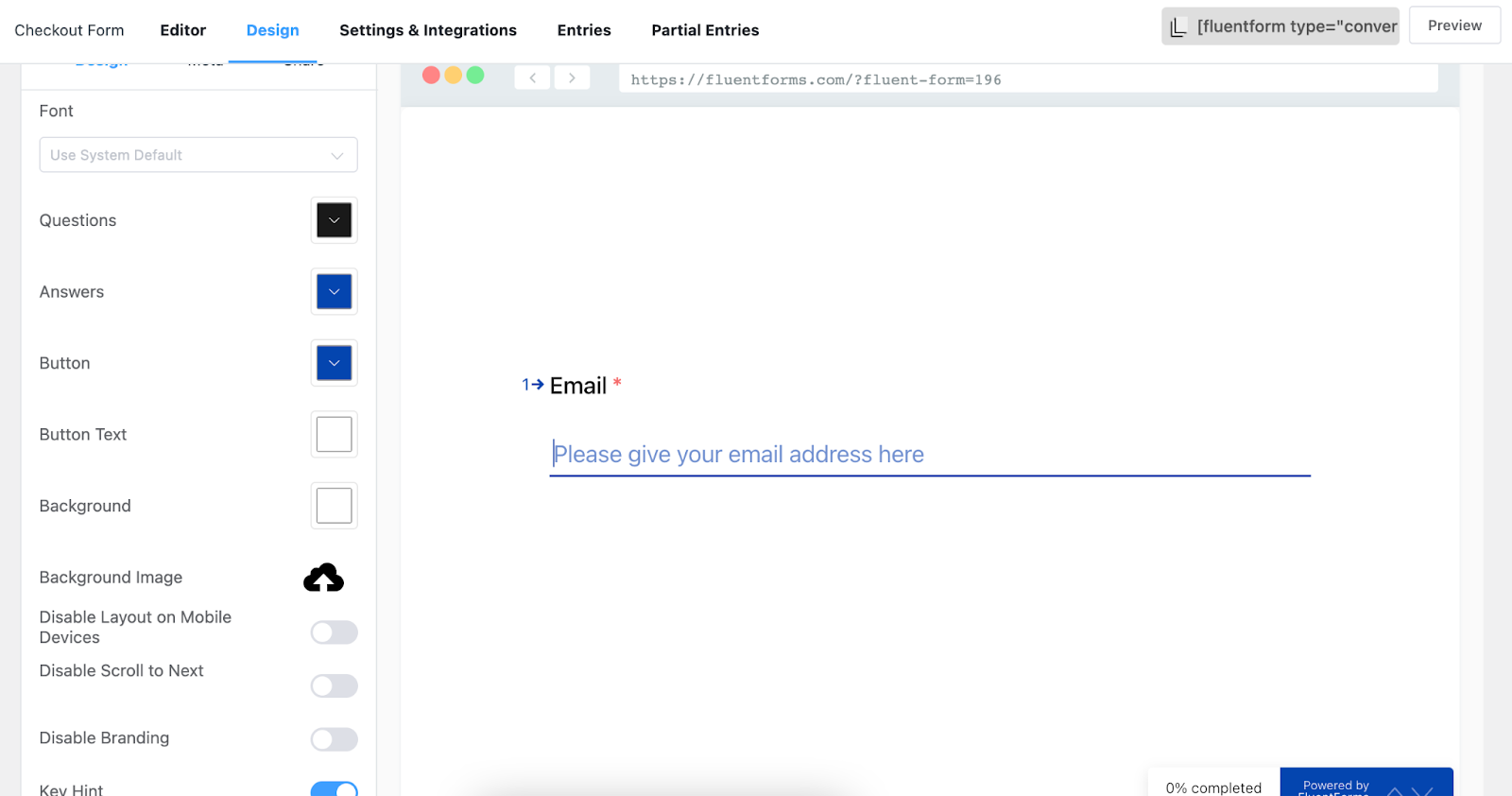This screenshot has height=796, width=1512.
Task: Open the Answers color picker
Action: pyautogui.click(x=335, y=292)
